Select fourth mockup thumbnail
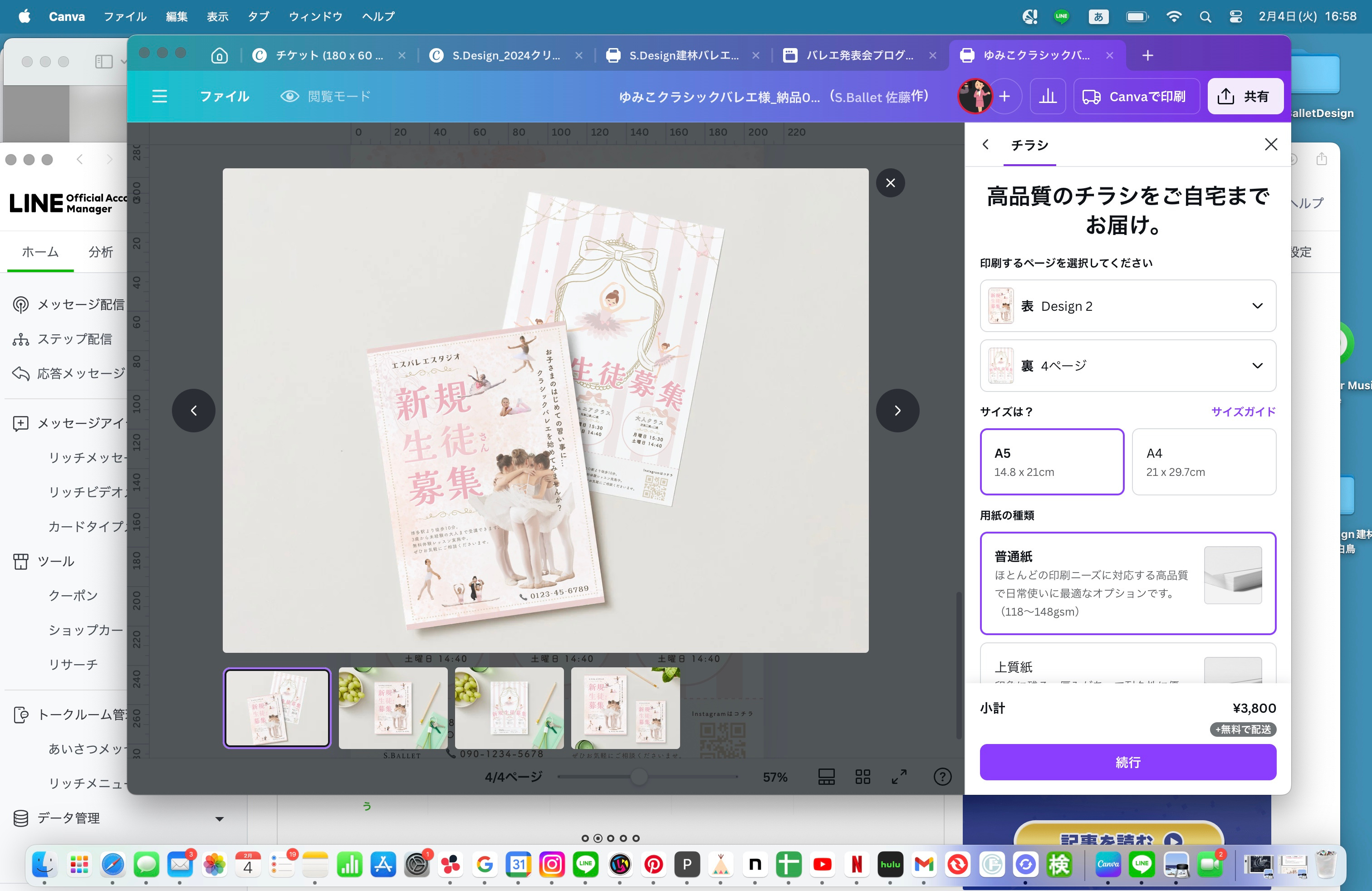Screen dimensions: 1372x891 (x=626, y=708)
